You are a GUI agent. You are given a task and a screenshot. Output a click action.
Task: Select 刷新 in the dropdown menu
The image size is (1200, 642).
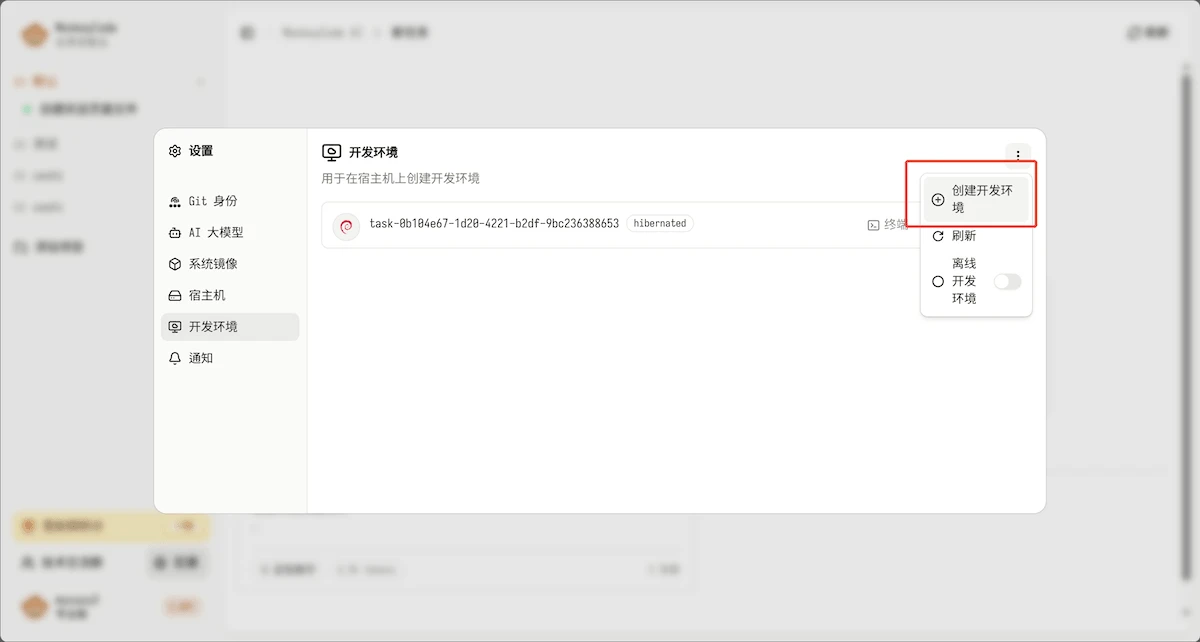point(976,236)
